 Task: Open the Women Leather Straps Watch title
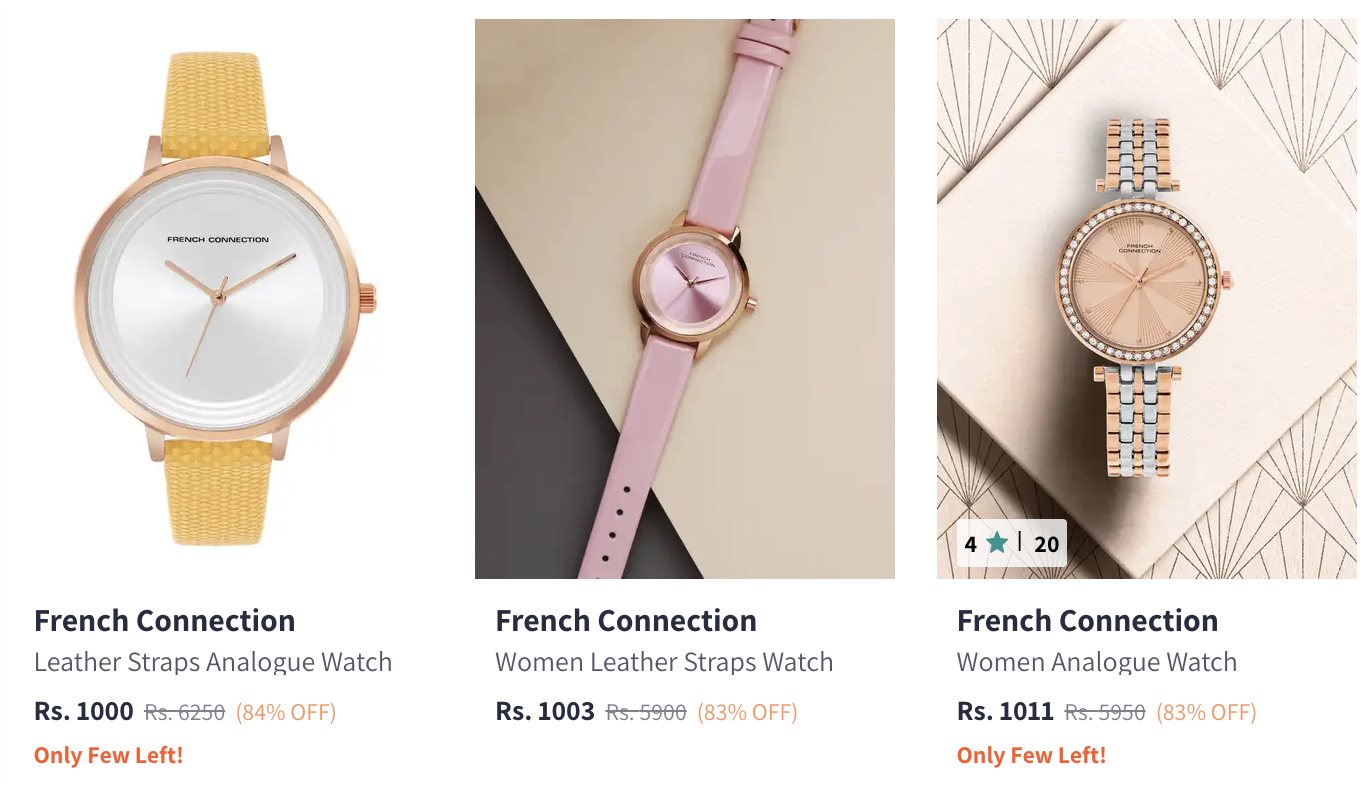(664, 662)
